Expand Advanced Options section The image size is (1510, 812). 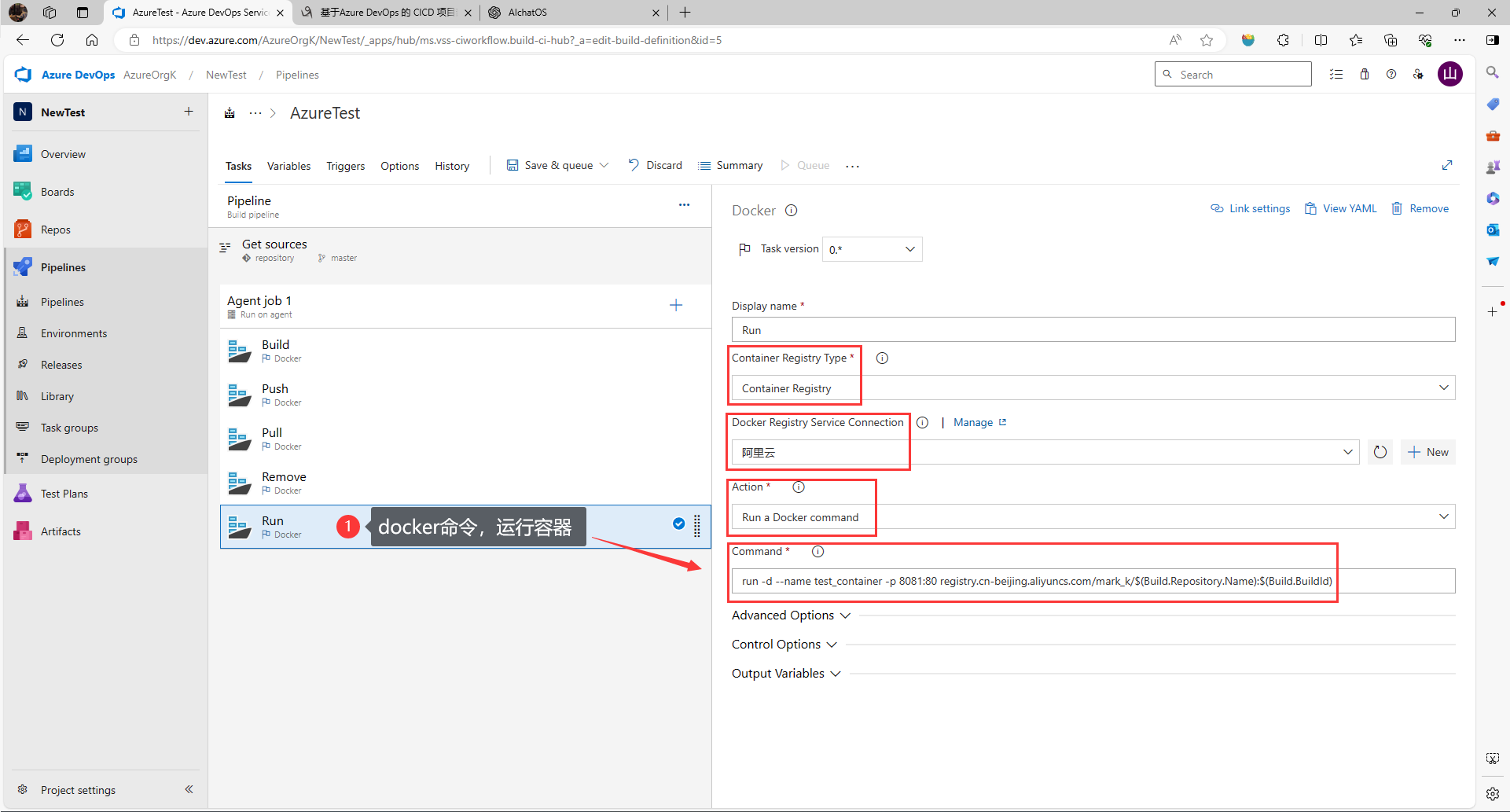(x=791, y=615)
